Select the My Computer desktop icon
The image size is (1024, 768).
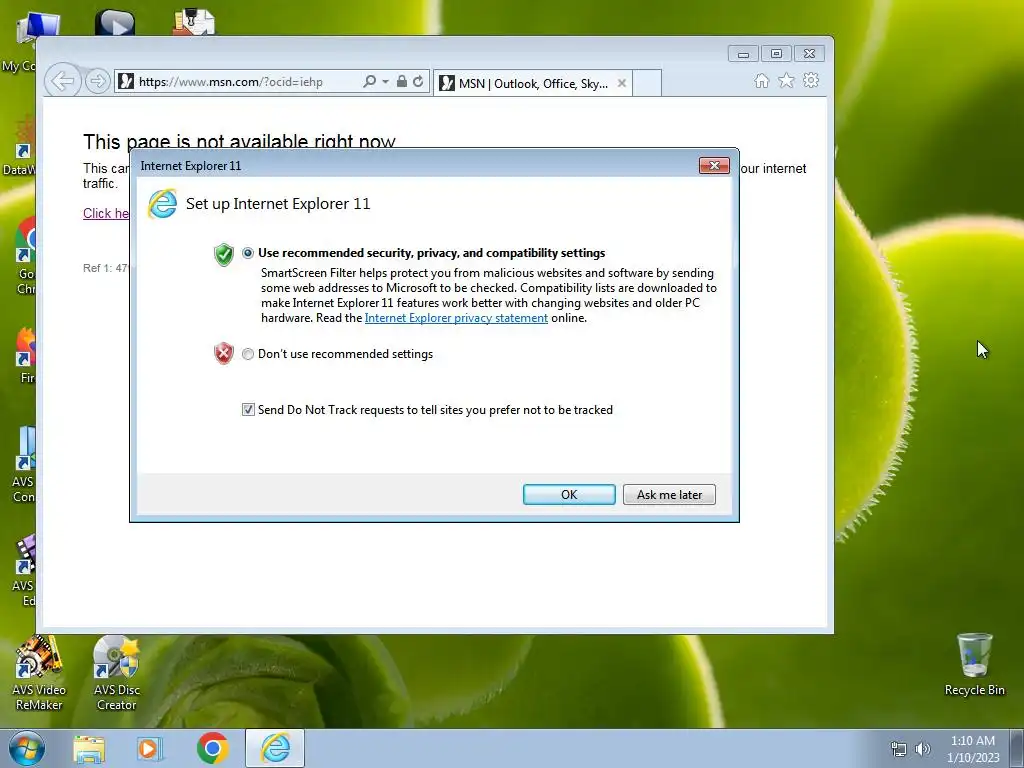[x=20, y=43]
